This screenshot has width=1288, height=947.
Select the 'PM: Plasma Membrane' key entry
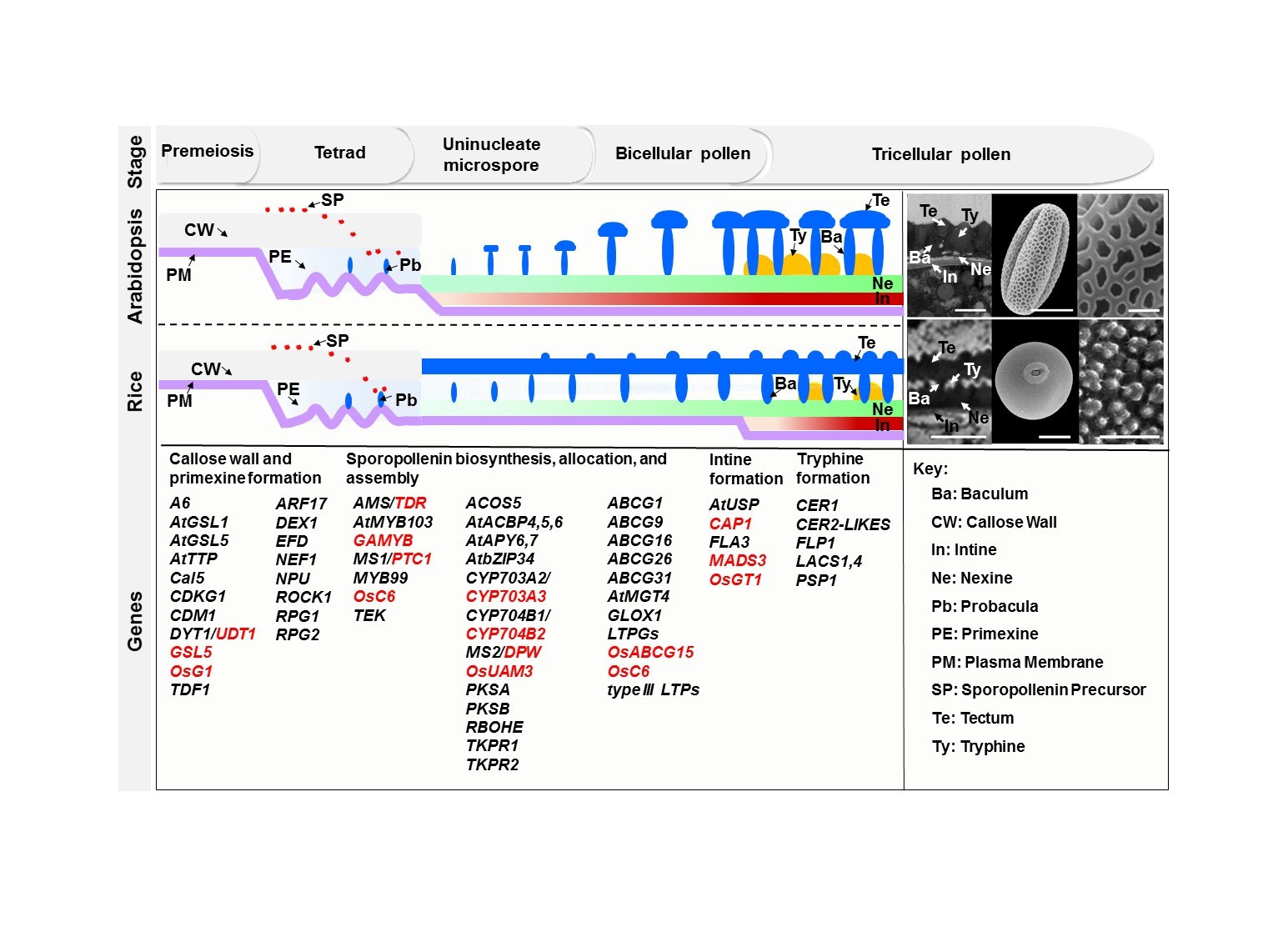(x=1017, y=663)
